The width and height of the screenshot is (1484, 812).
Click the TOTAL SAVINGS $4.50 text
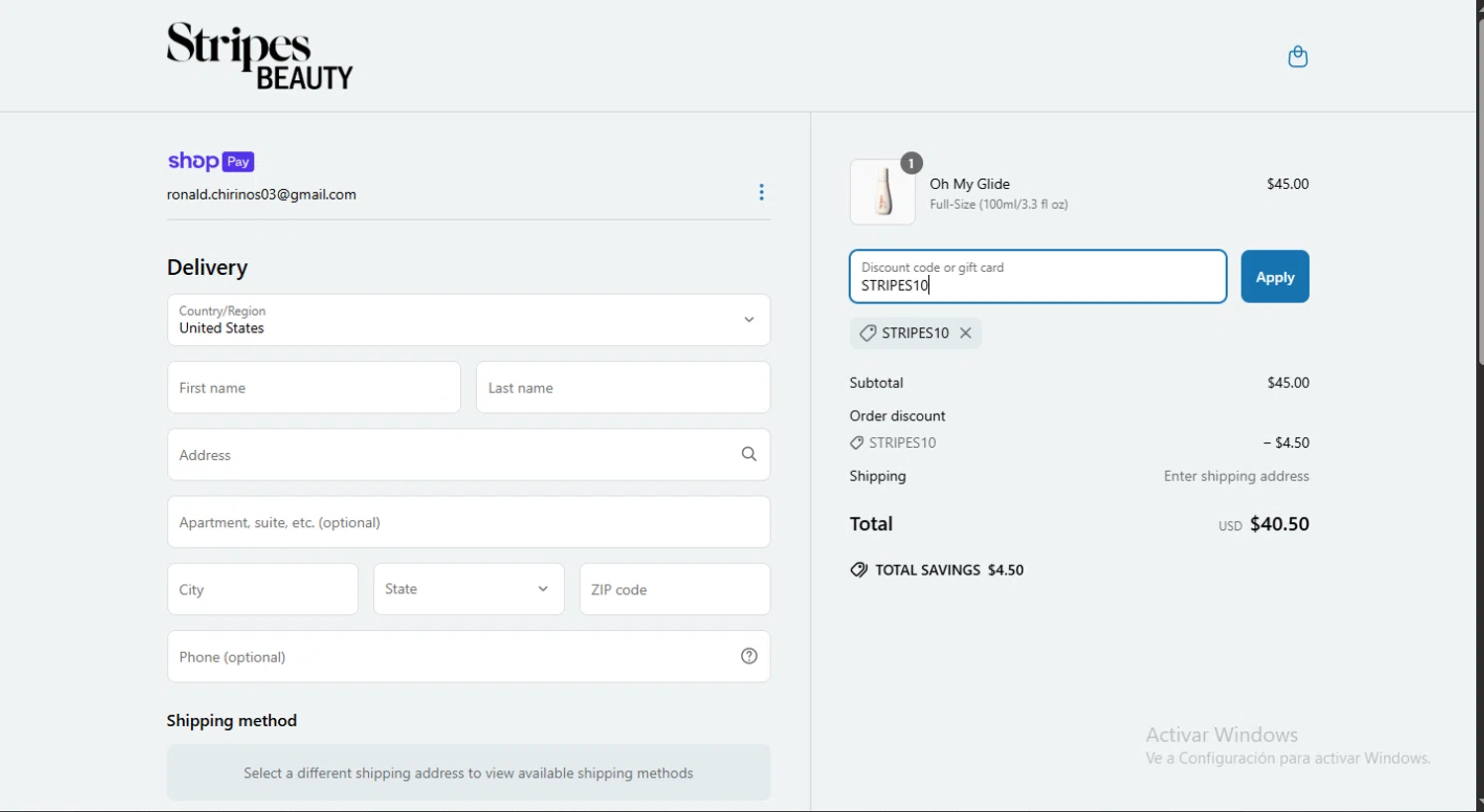tap(950, 570)
